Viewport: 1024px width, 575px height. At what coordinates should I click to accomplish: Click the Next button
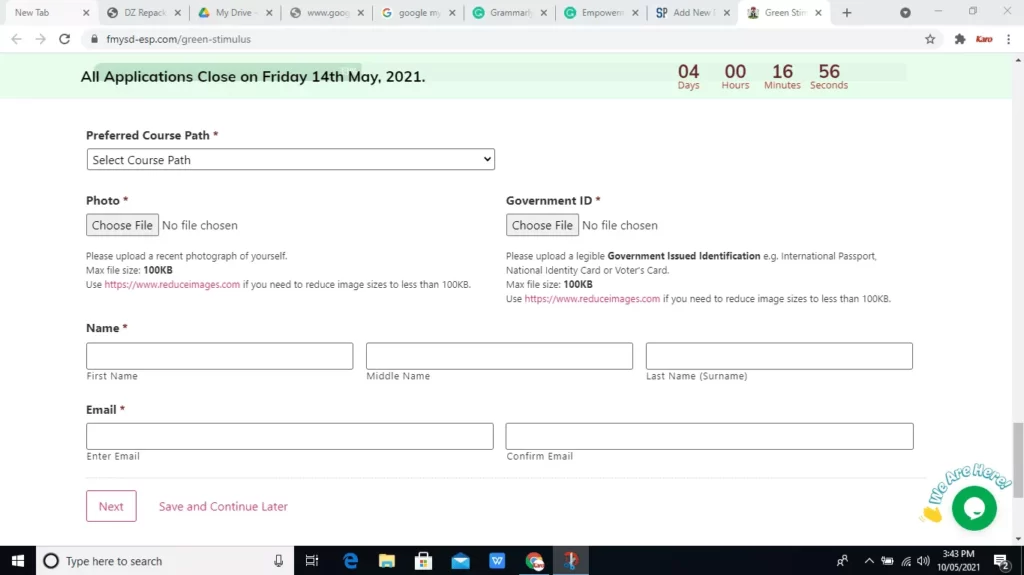point(111,506)
